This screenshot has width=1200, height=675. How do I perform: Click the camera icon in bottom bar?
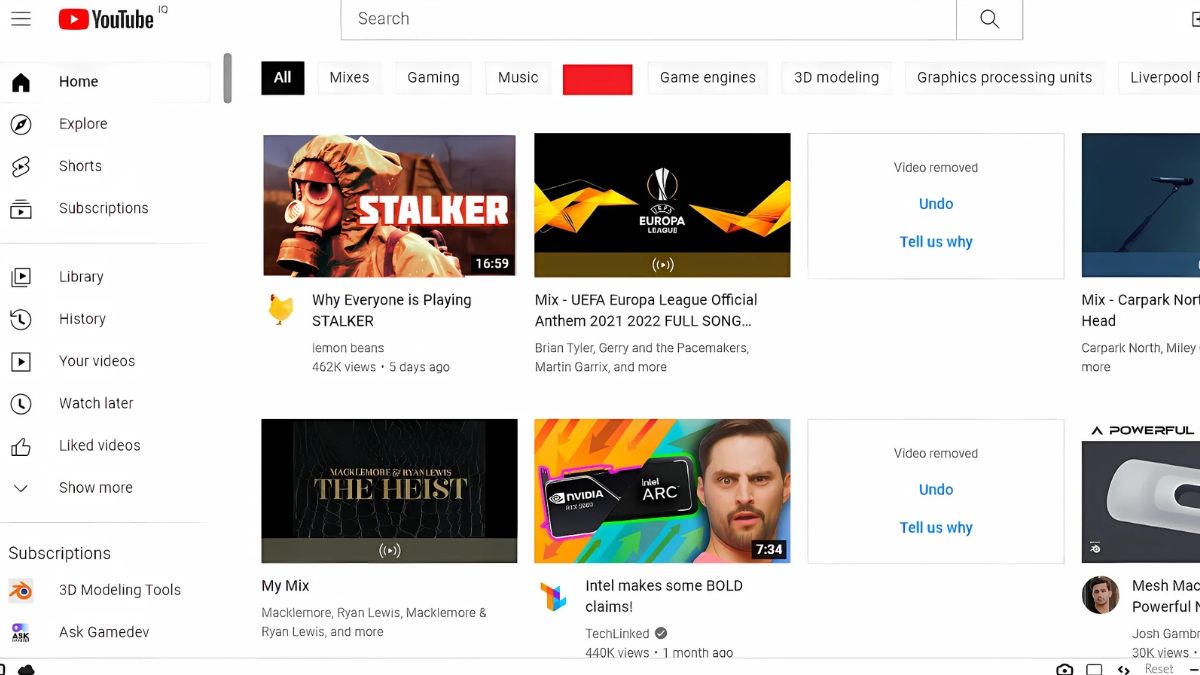(x=1065, y=669)
